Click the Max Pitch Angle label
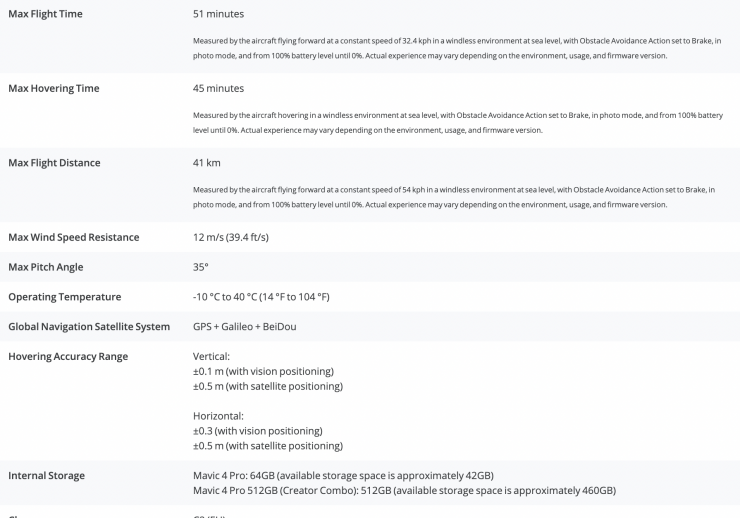The image size is (740, 518). click(45, 267)
